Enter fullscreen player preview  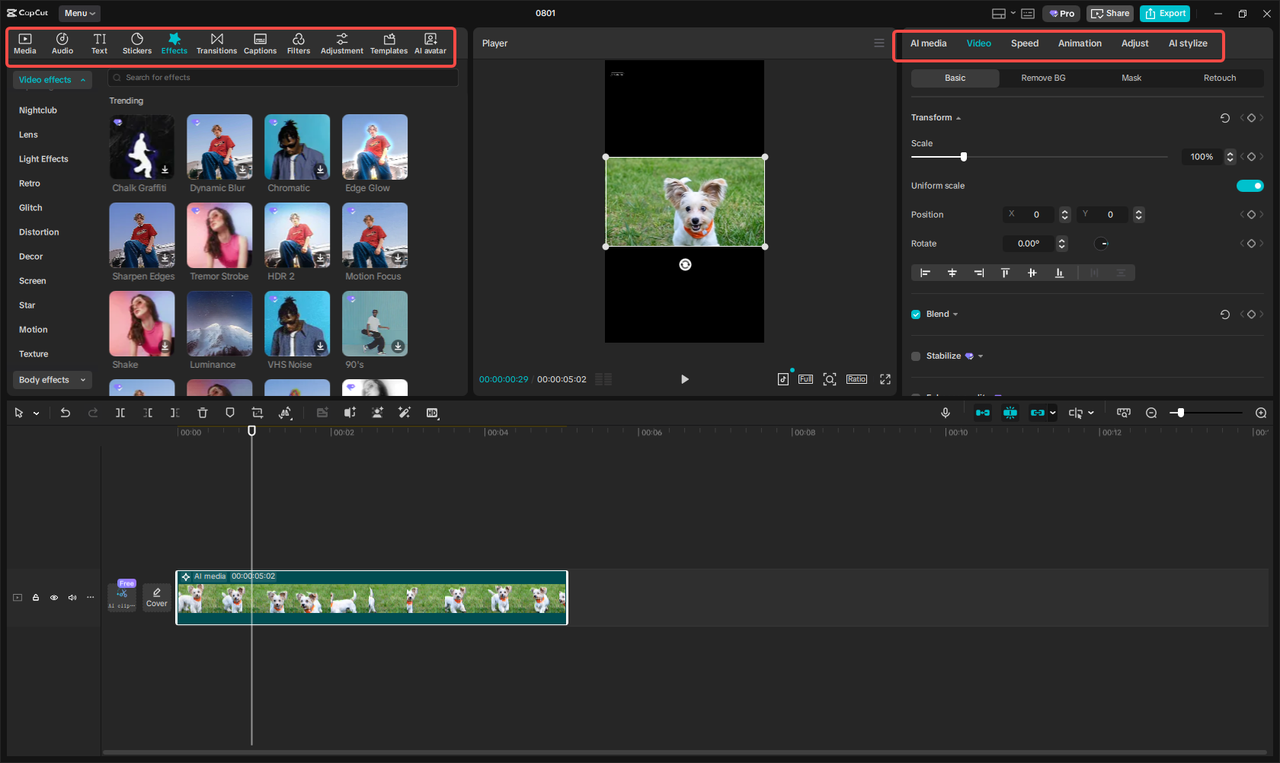pos(885,379)
